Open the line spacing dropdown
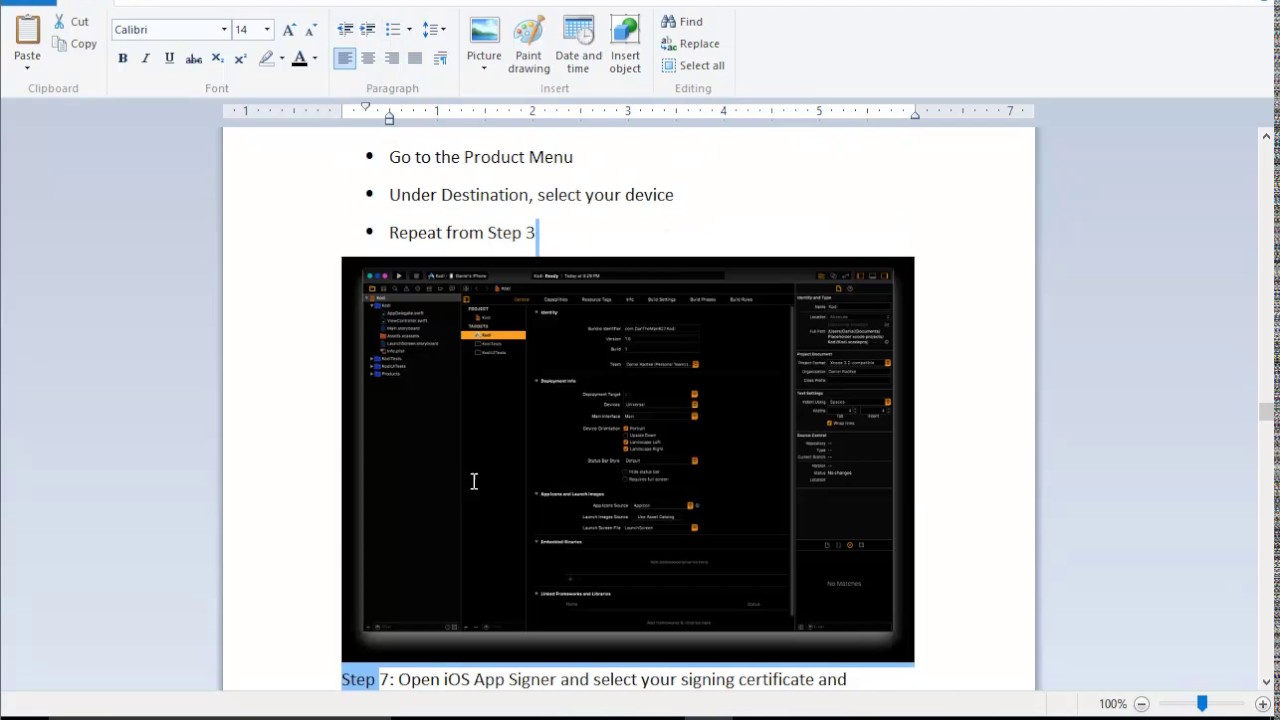The width and height of the screenshot is (1280, 720). (x=434, y=30)
